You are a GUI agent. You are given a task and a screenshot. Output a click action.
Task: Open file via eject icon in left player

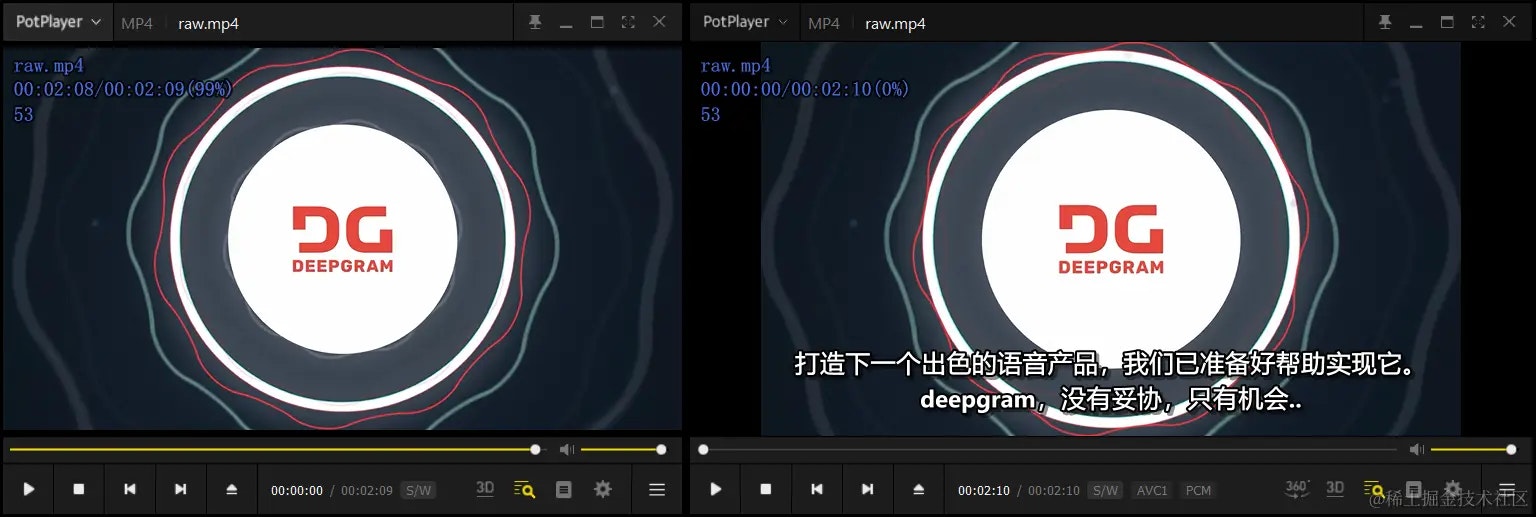tap(232, 489)
